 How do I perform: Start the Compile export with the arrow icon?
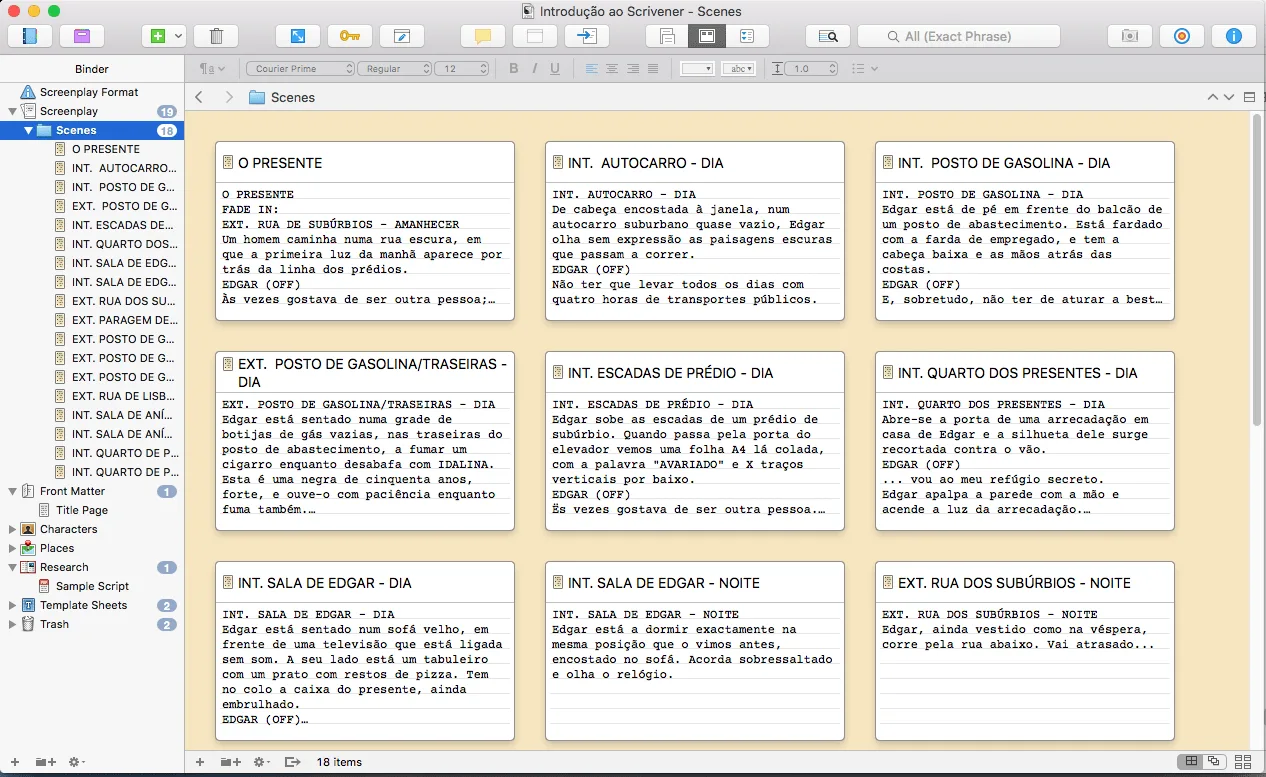click(x=587, y=35)
